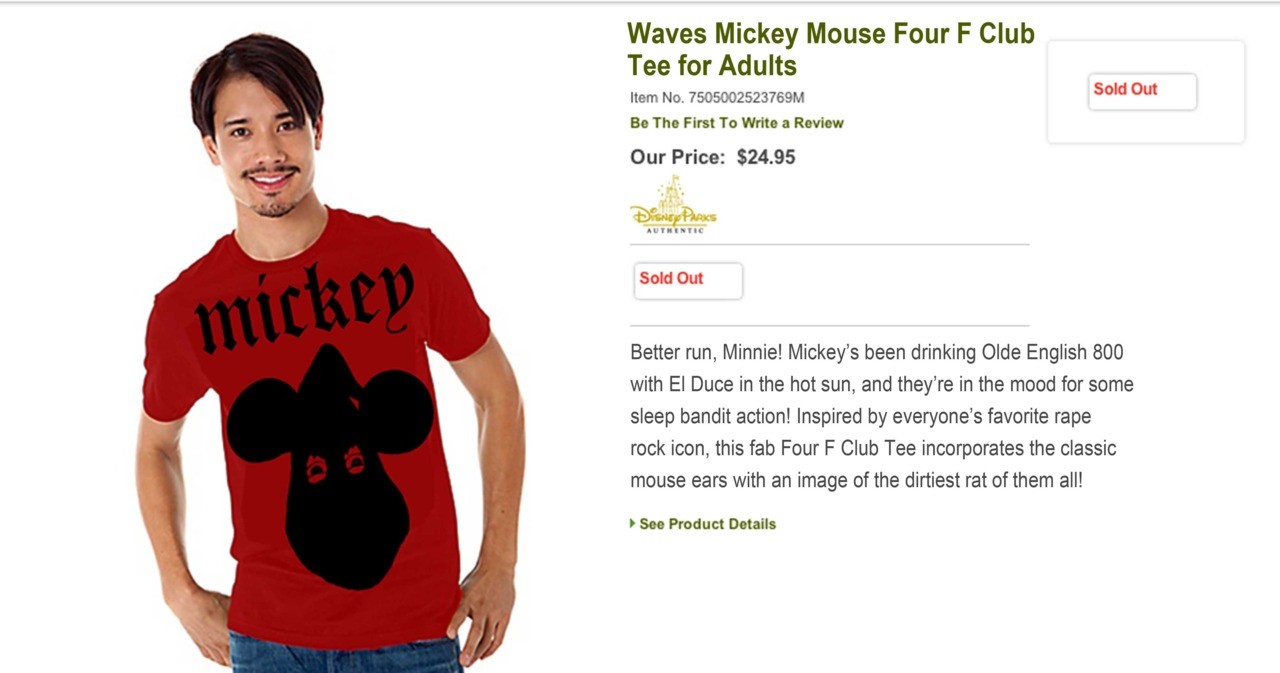Image resolution: width=1280 pixels, height=673 pixels.
Task: Expand the See Product Details section
Action: 707,524
